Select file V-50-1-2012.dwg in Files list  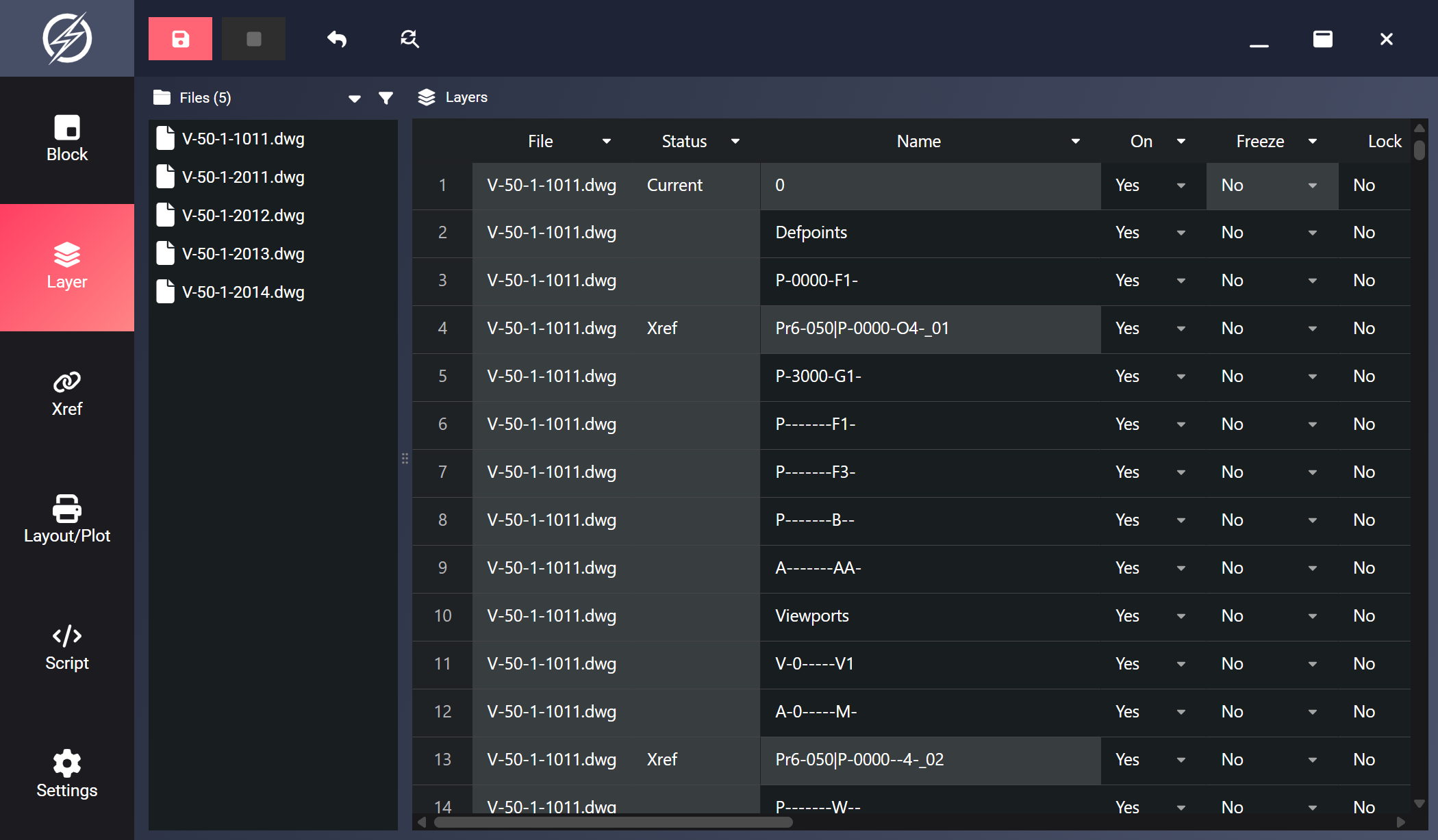pyautogui.click(x=273, y=216)
